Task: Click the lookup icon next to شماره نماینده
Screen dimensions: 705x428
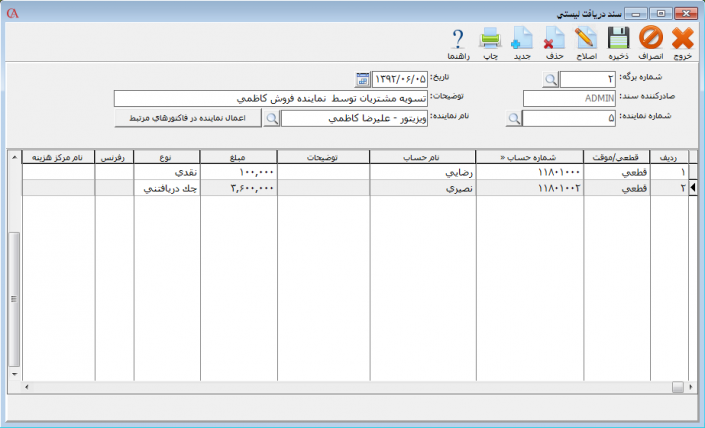Action: (513, 118)
